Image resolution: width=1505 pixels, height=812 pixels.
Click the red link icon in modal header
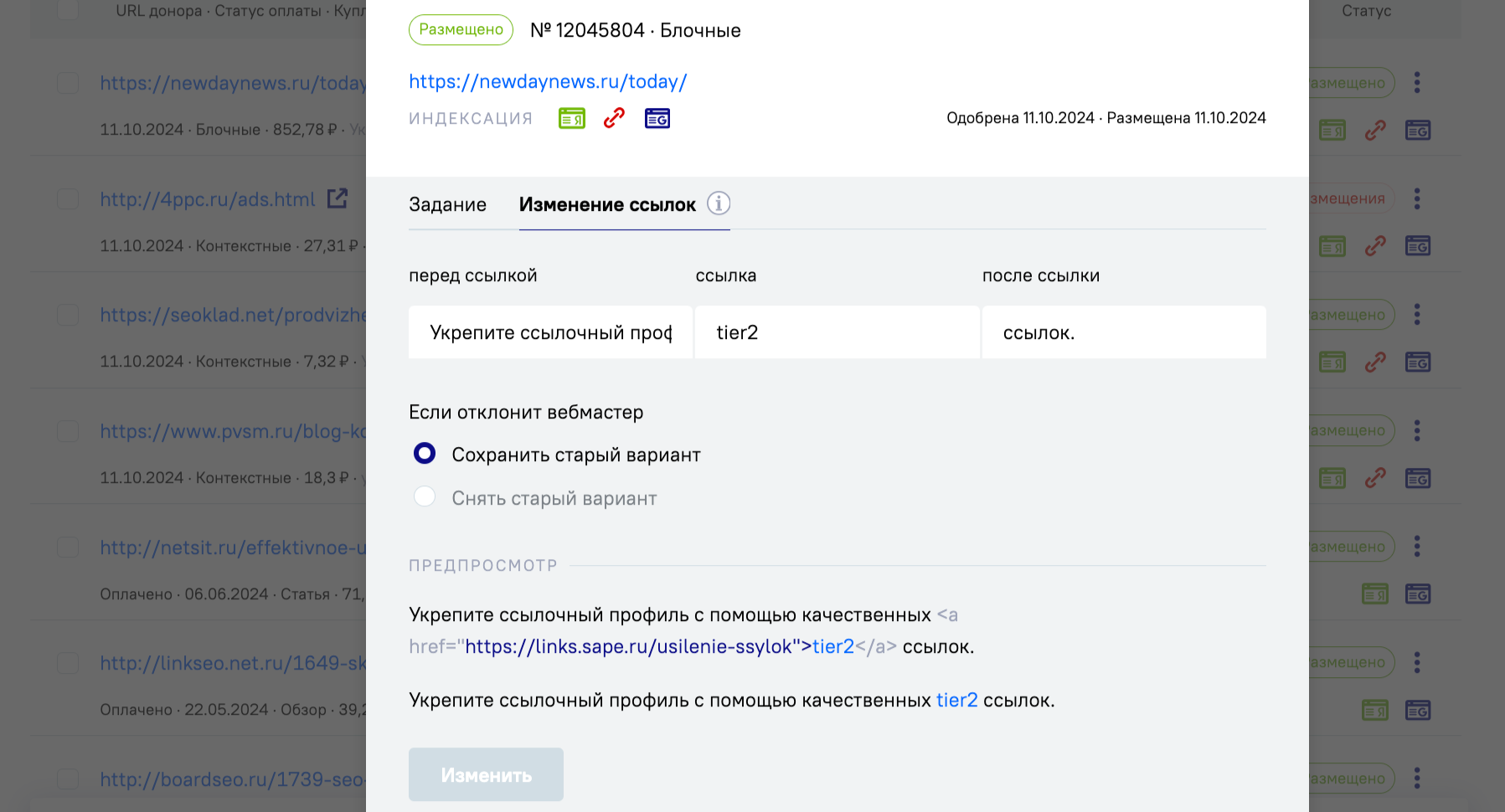pos(614,118)
